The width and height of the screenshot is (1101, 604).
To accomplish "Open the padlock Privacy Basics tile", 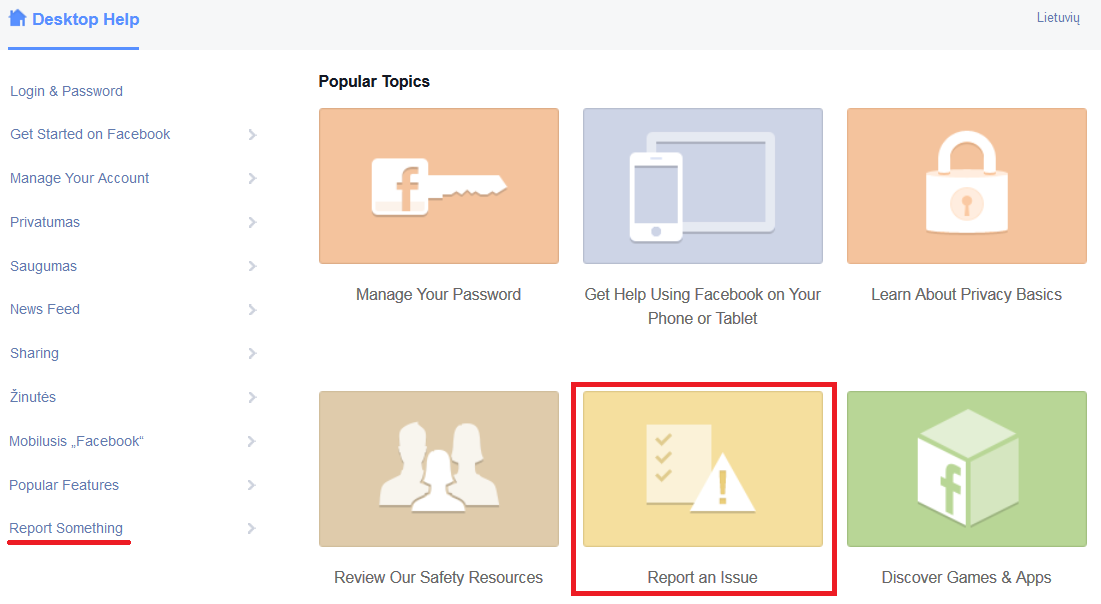I will tap(967, 186).
